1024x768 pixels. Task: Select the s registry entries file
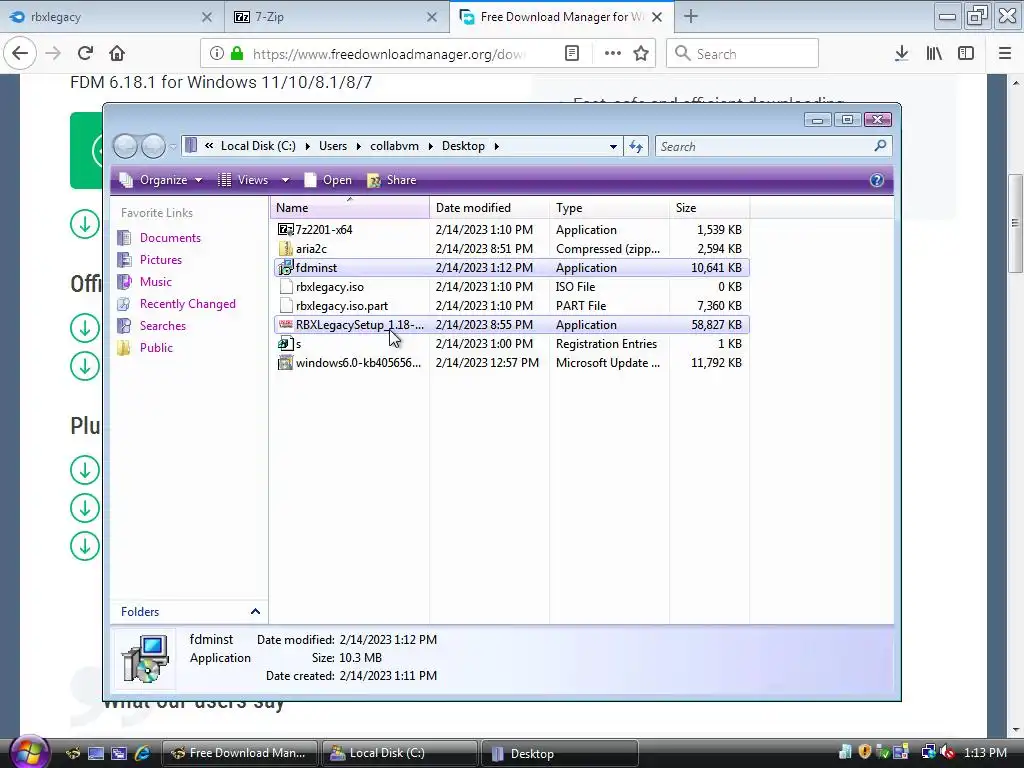[511, 344]
